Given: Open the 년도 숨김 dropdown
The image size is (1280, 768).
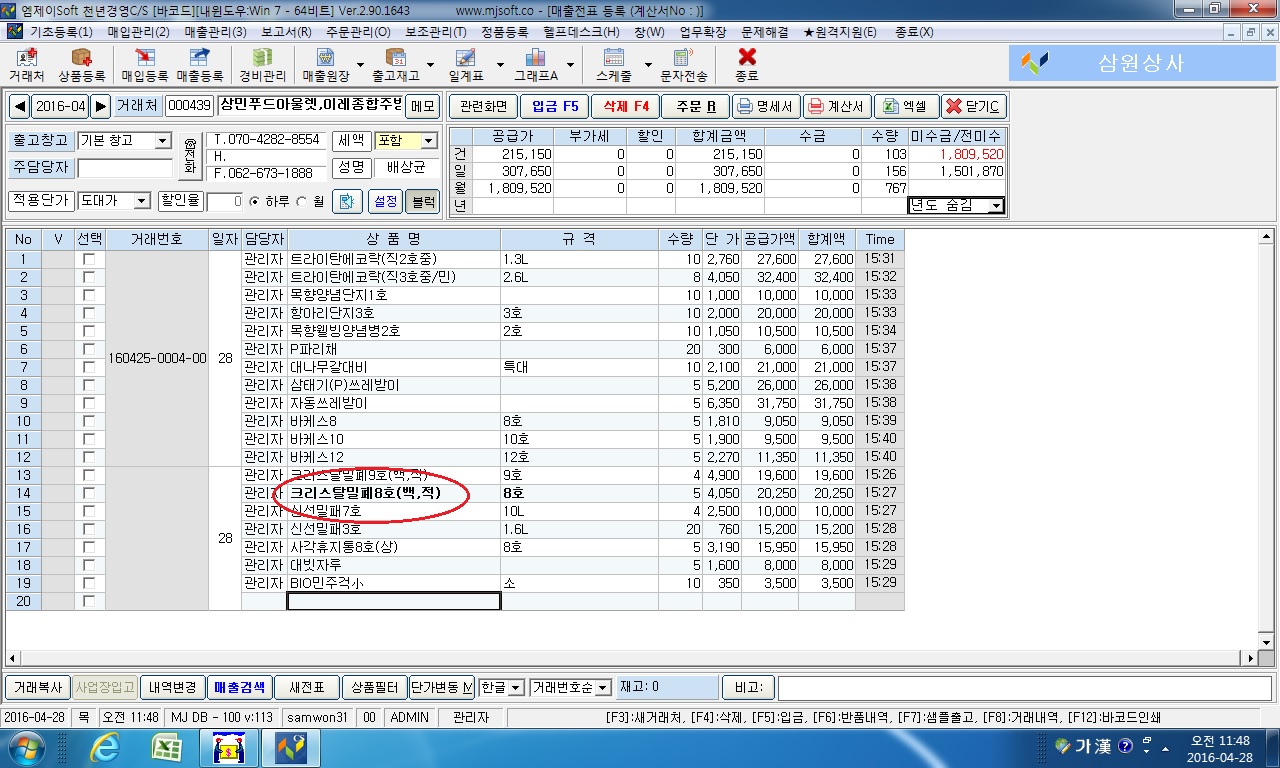Looking at the screenshot, I should tap(995, 206).
